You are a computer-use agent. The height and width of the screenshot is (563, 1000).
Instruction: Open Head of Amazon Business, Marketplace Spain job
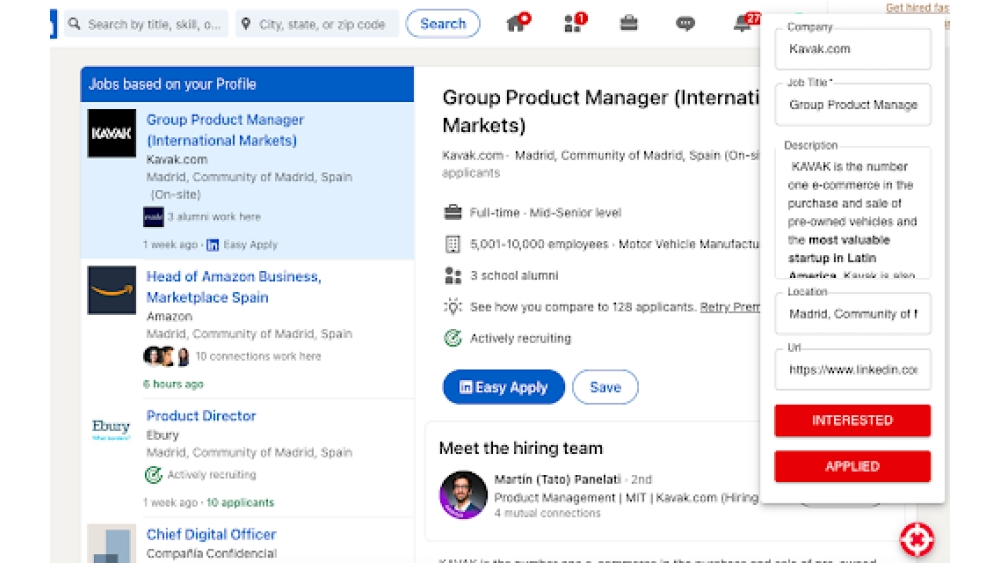pos(233,287)
